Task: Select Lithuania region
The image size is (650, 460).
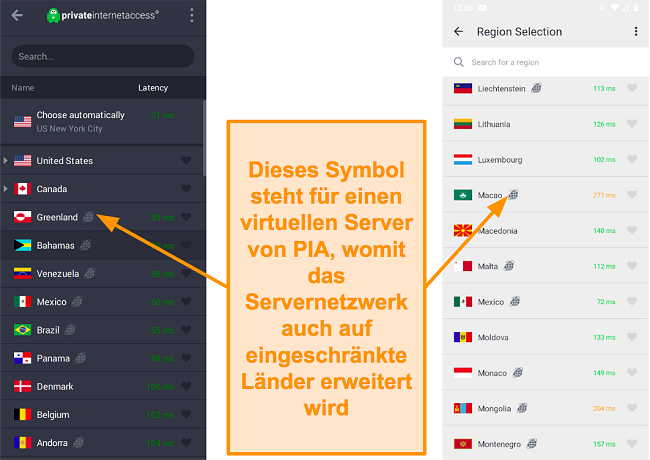Action: (546, 124)
